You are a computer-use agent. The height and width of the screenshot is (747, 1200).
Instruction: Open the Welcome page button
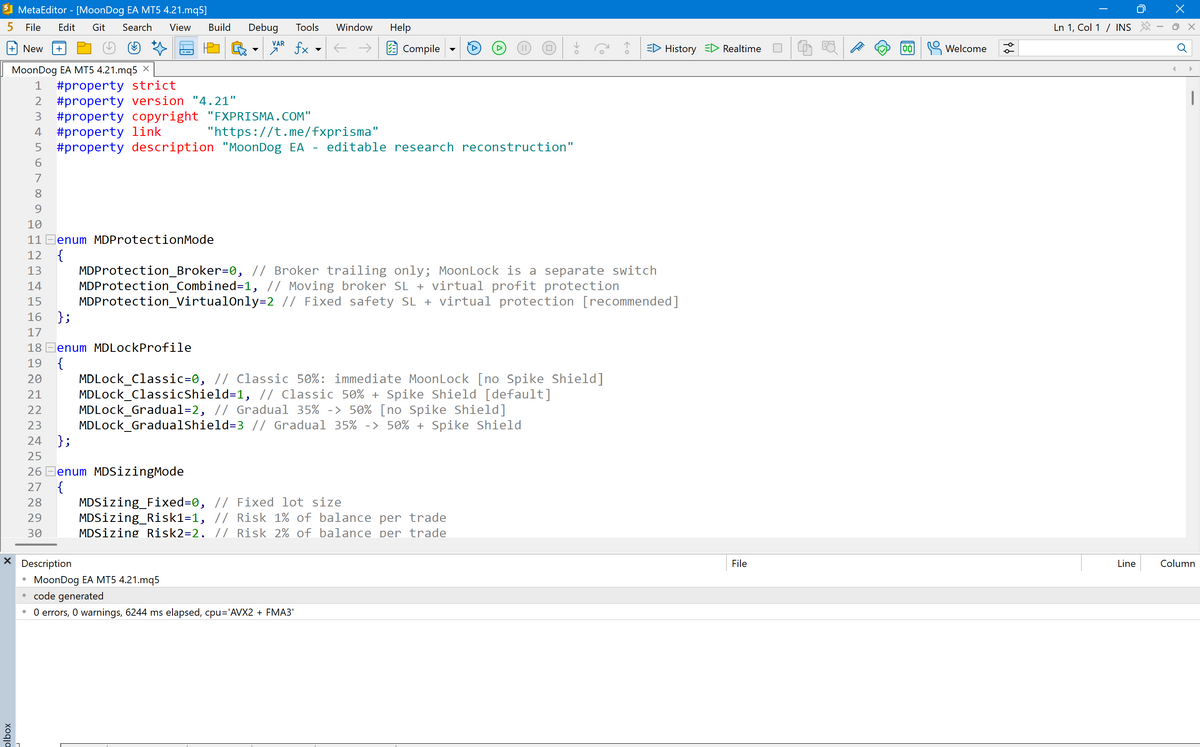click(x=957, y=48)
